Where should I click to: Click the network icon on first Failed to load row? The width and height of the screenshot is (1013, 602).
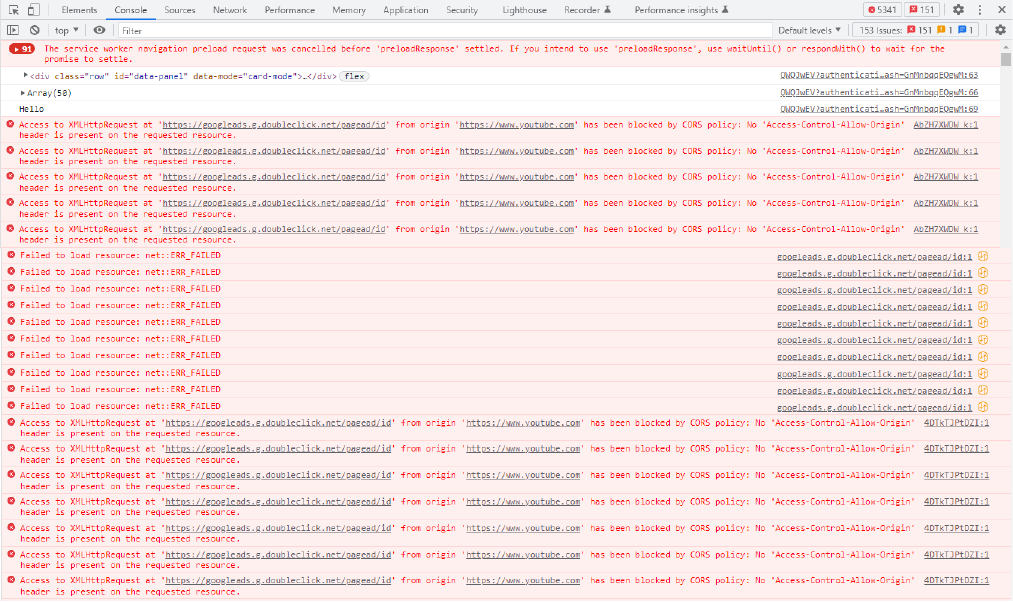click(983, 256)
